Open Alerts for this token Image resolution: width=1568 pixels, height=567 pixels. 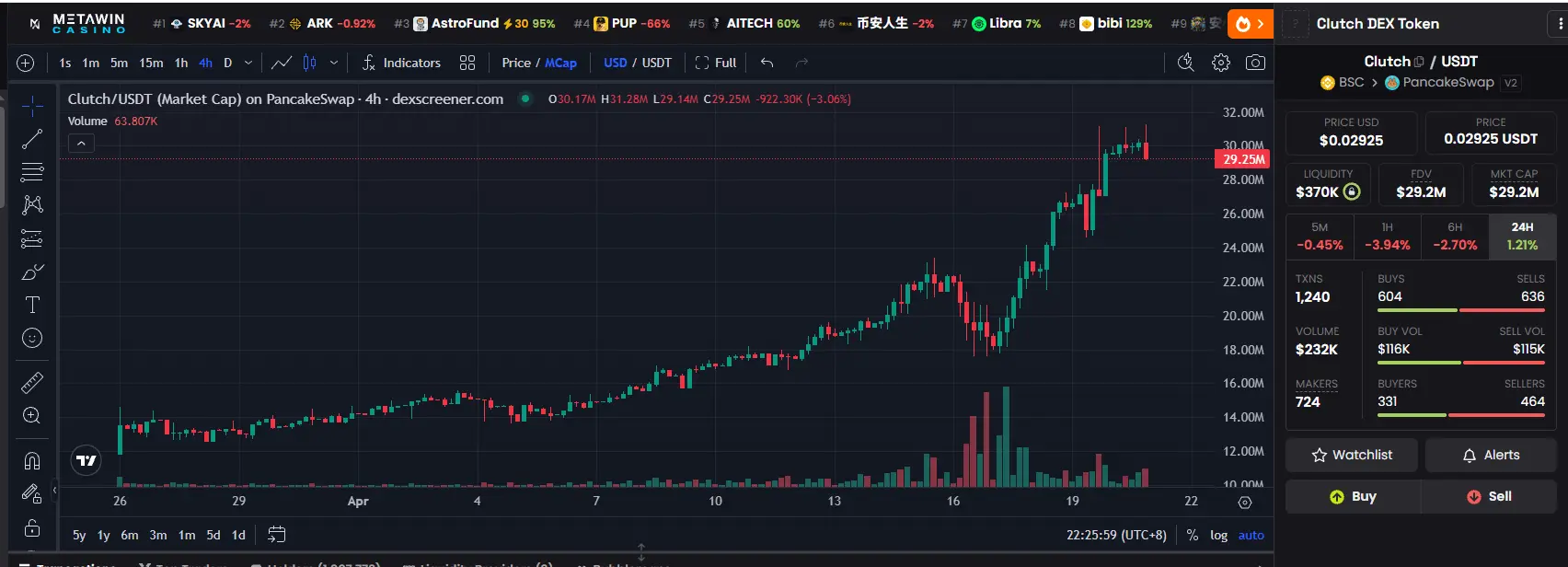click(x=1491, y=455)
